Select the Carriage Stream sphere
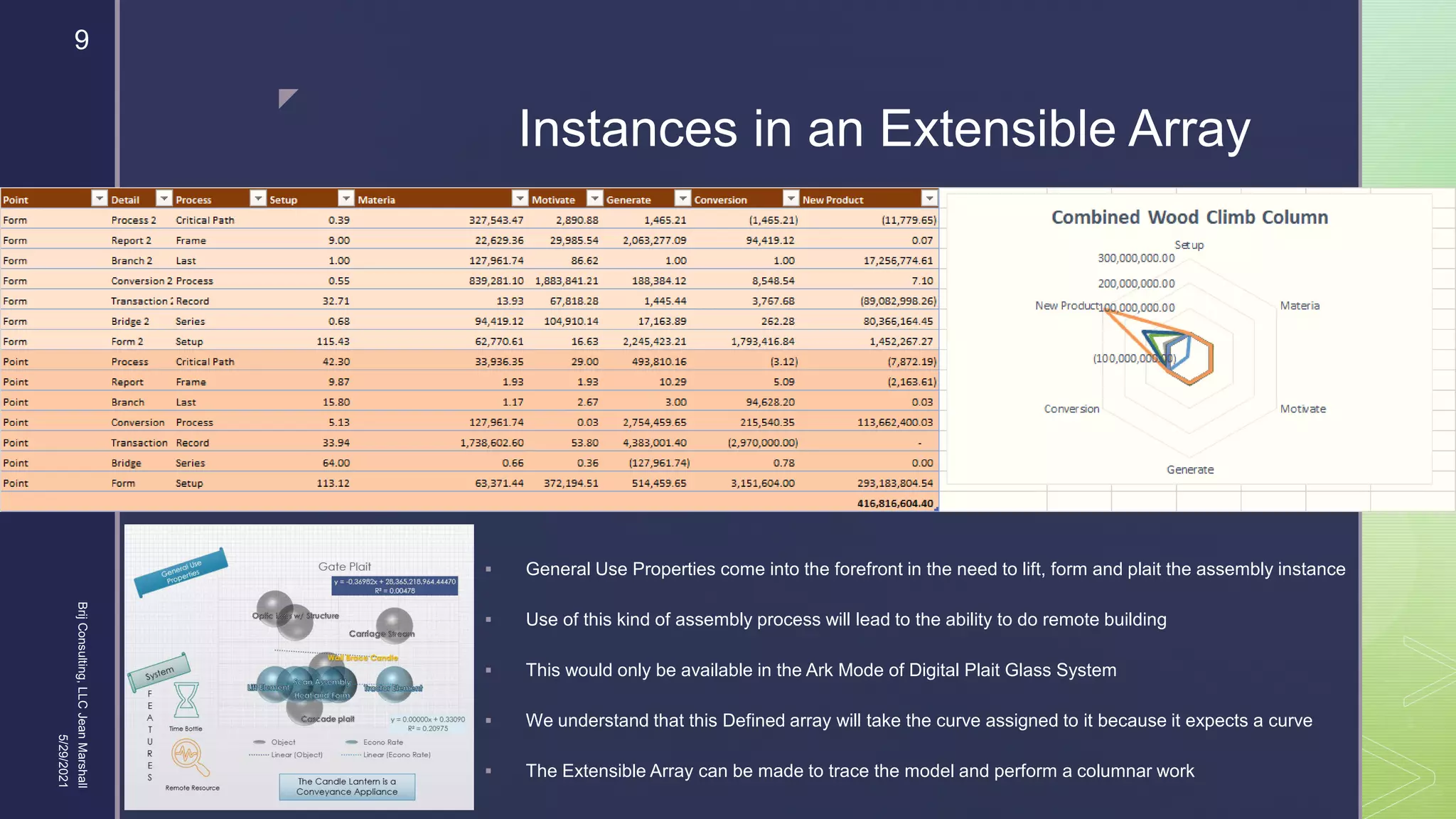 [395, 624]
